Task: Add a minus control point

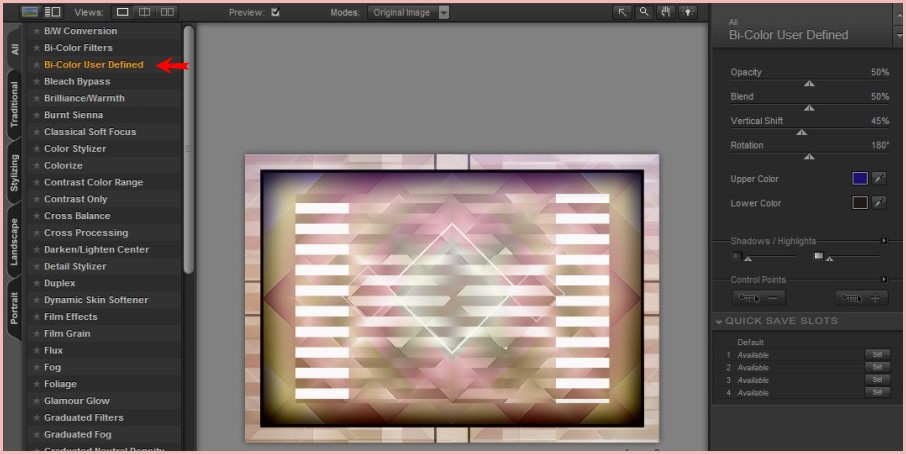Action: tap(759, 298)
